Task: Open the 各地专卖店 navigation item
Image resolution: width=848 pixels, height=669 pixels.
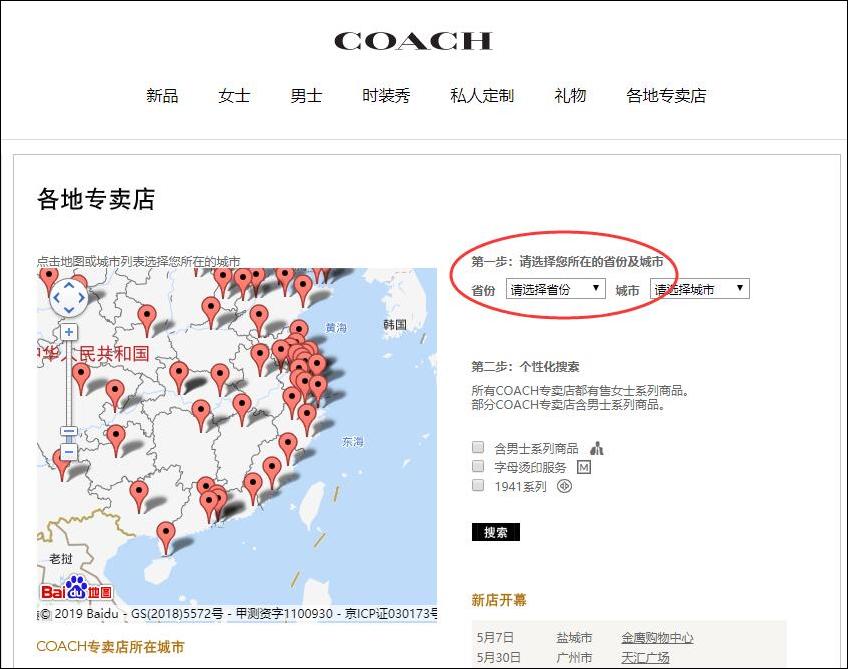Action: click(x=666, y=96)
